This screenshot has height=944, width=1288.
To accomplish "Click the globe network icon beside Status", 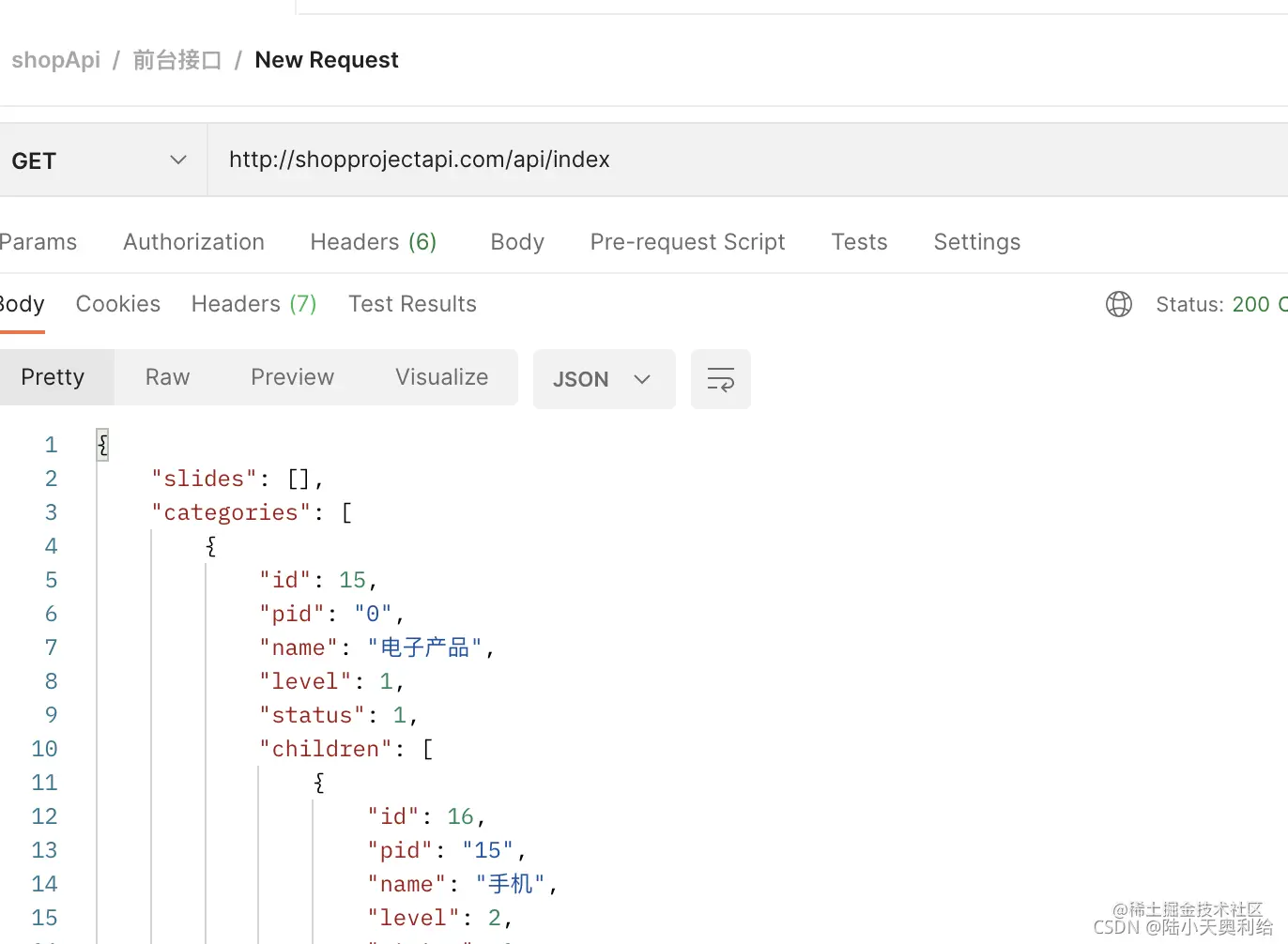I will click(x=1119, y=304).
